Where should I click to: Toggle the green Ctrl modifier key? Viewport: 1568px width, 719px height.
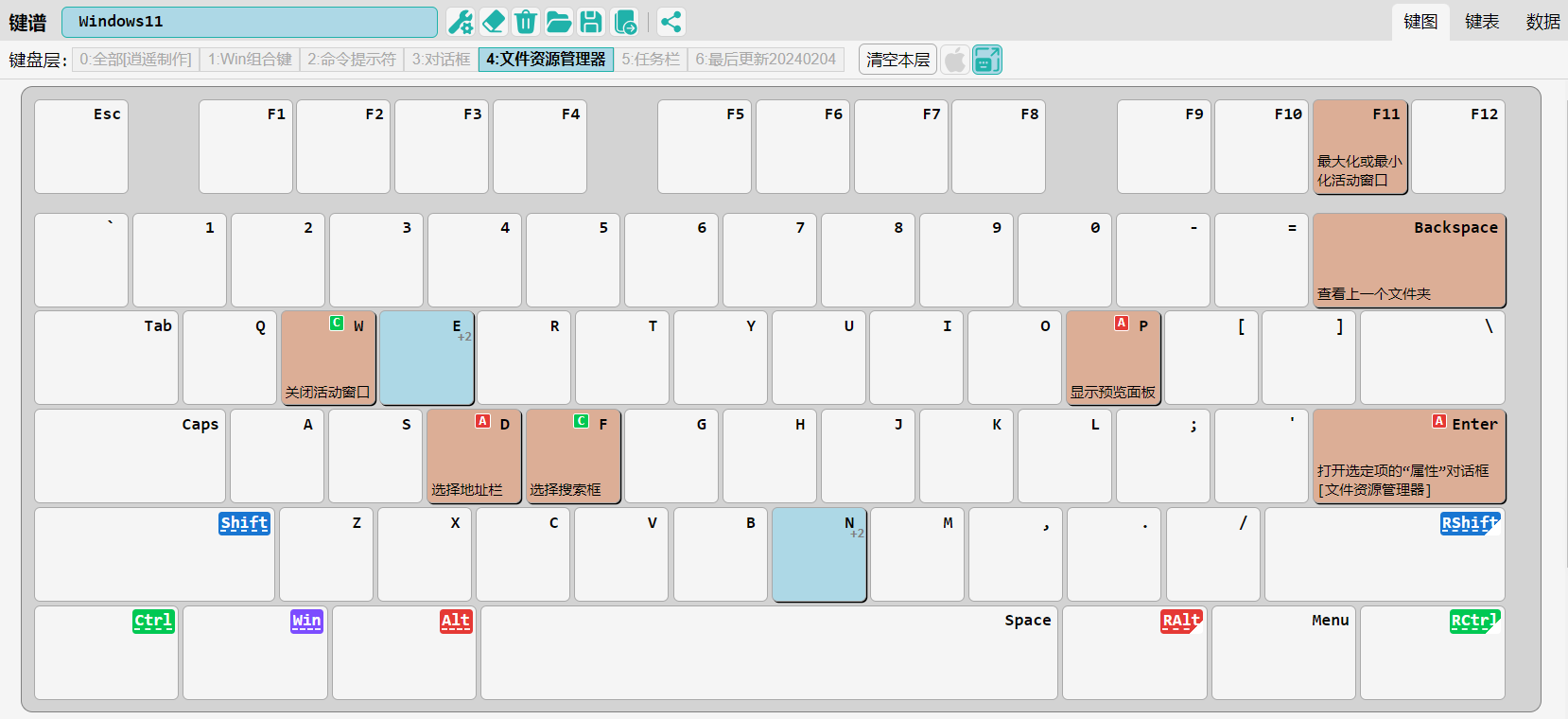153,622
